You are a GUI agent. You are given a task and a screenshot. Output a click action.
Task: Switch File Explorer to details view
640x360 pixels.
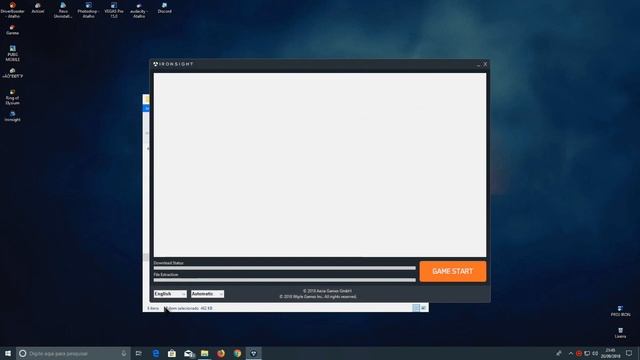416,308
